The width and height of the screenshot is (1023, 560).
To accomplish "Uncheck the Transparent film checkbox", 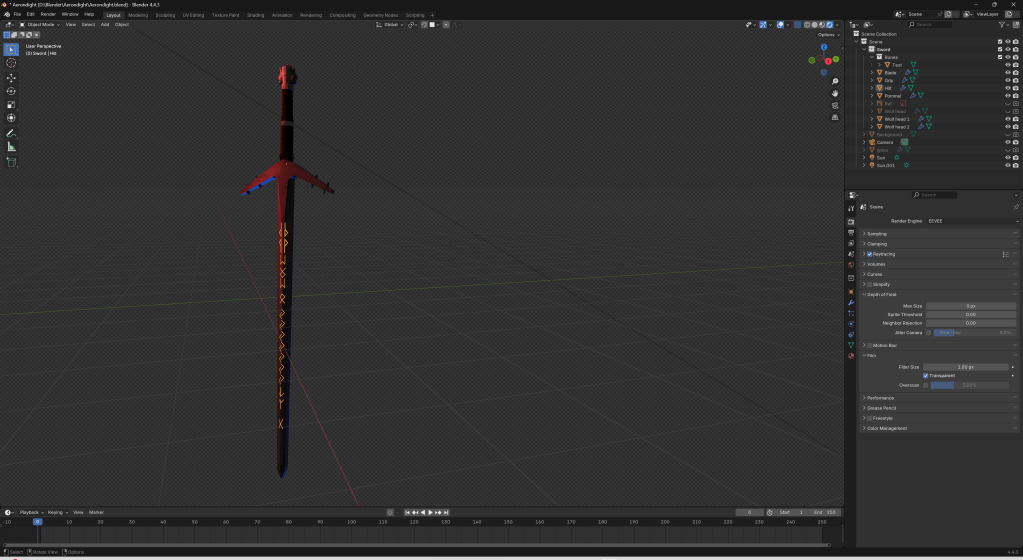I will 926,376.
